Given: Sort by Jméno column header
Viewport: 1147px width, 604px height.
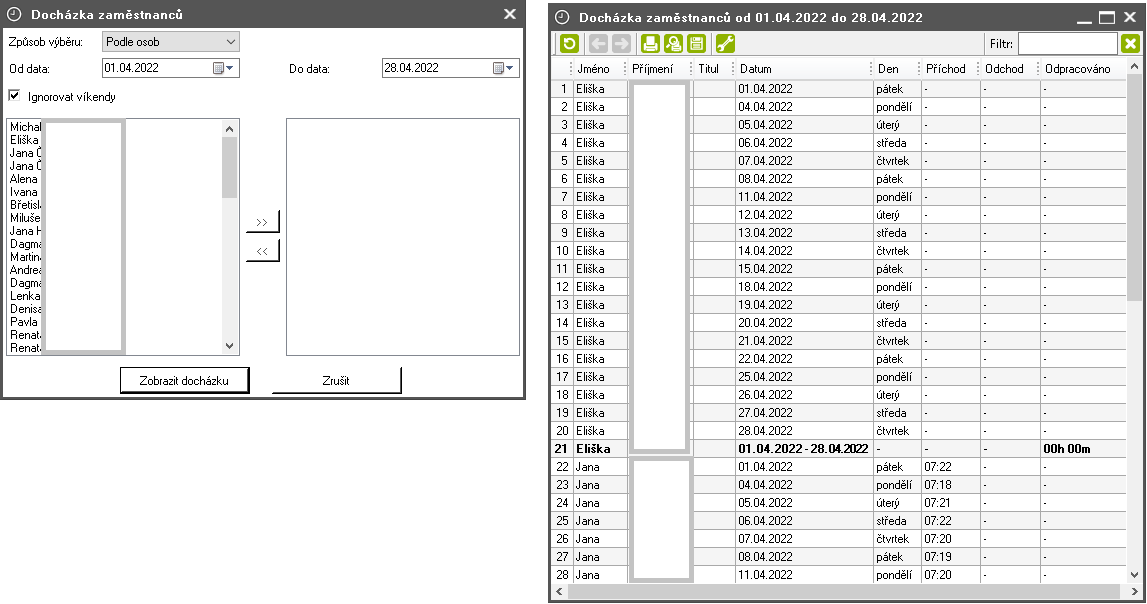Looking at the screenshot, I should pos(593,69).
